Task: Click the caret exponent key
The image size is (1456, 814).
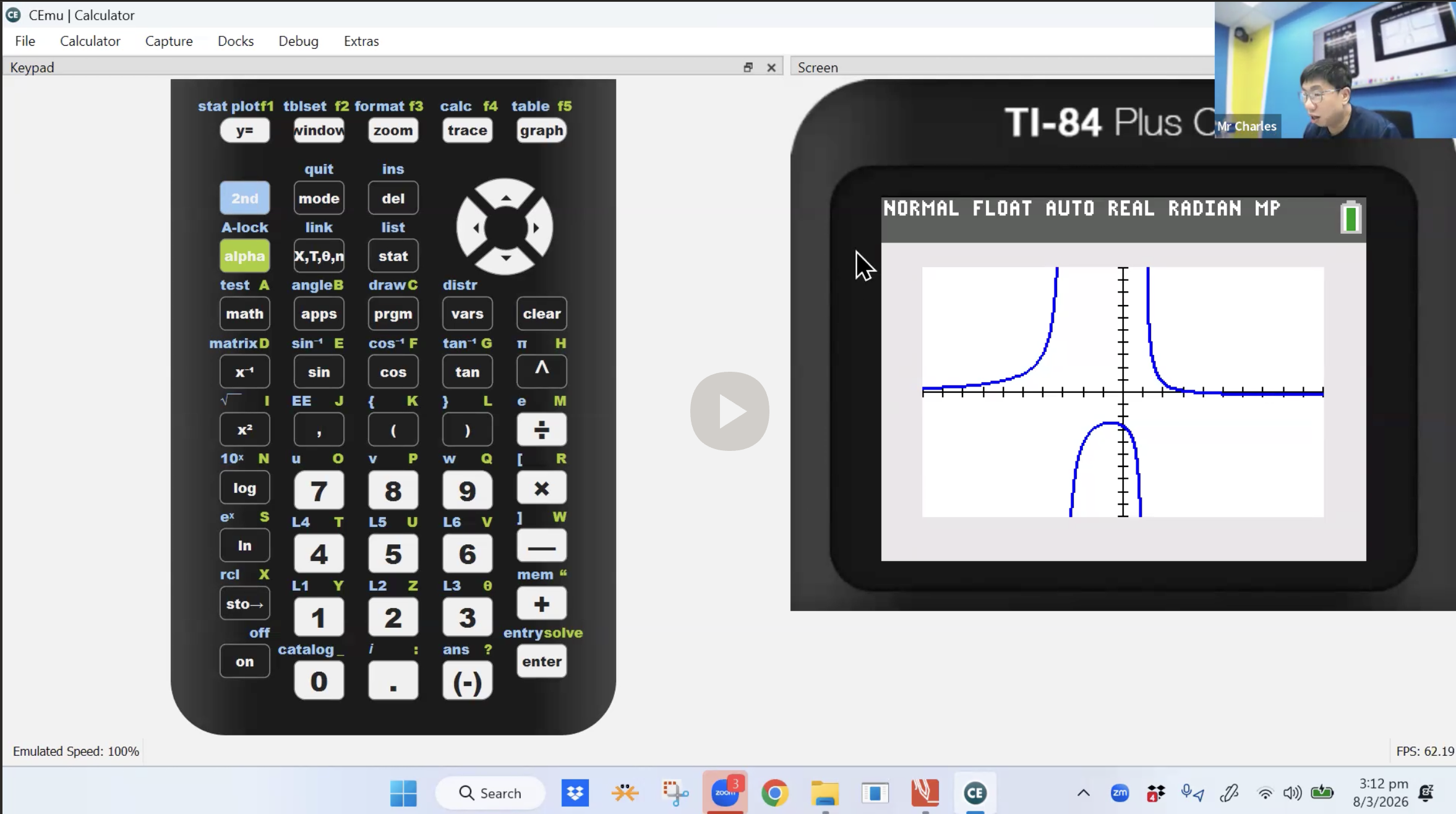Action: 541,371
